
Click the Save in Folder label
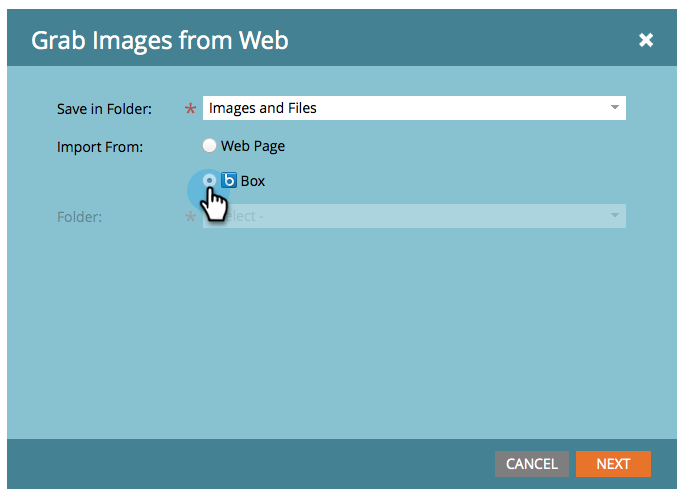click(104, 109)
